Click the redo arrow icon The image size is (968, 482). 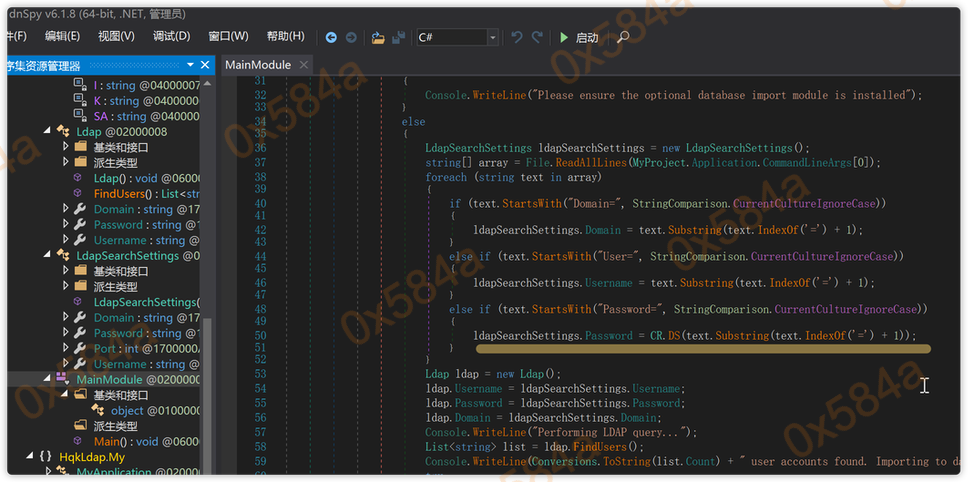pyautogui.click(x=537, y=37)
